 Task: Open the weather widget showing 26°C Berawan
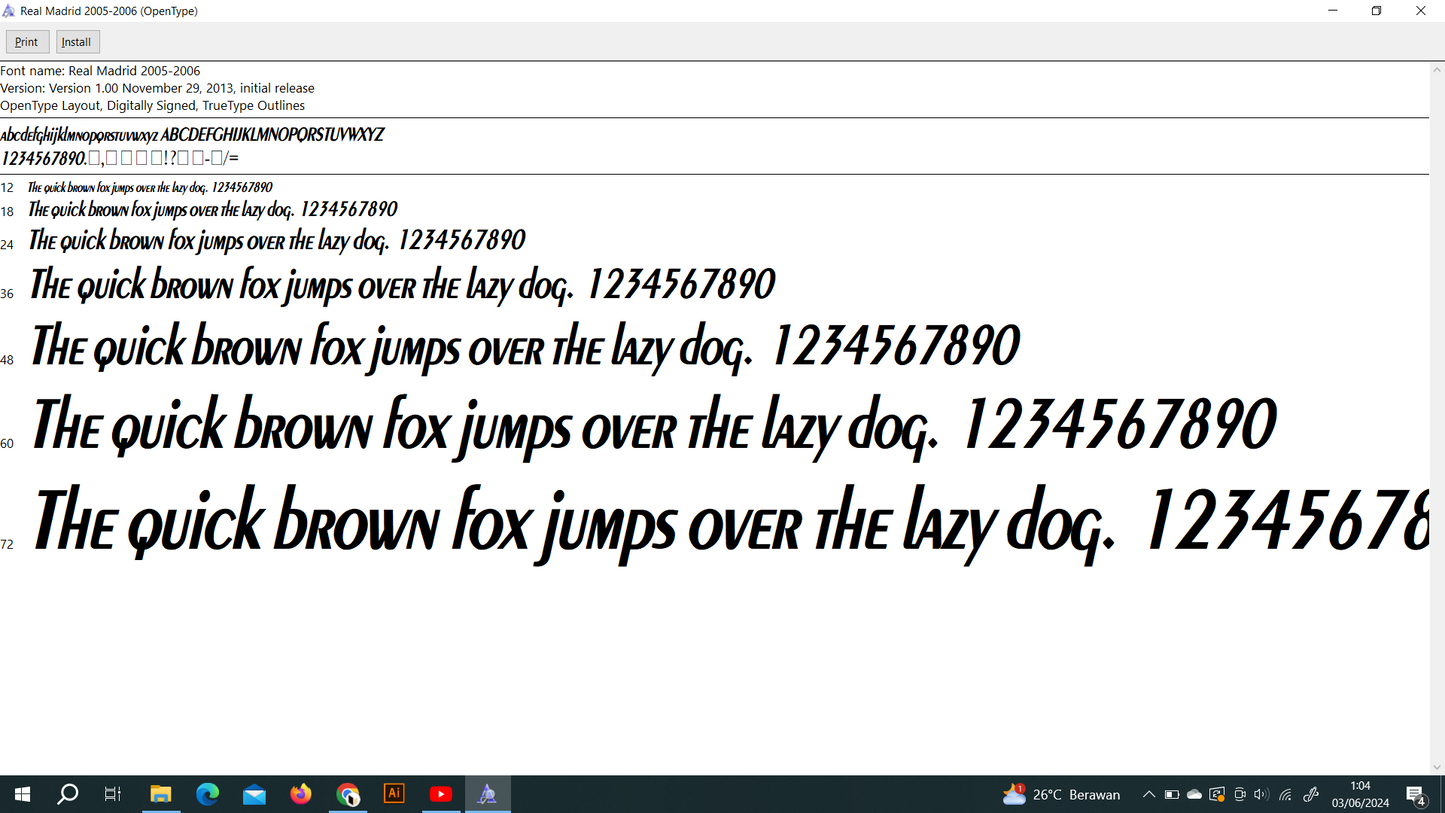pyautogui.click(x=1061, y=795)
